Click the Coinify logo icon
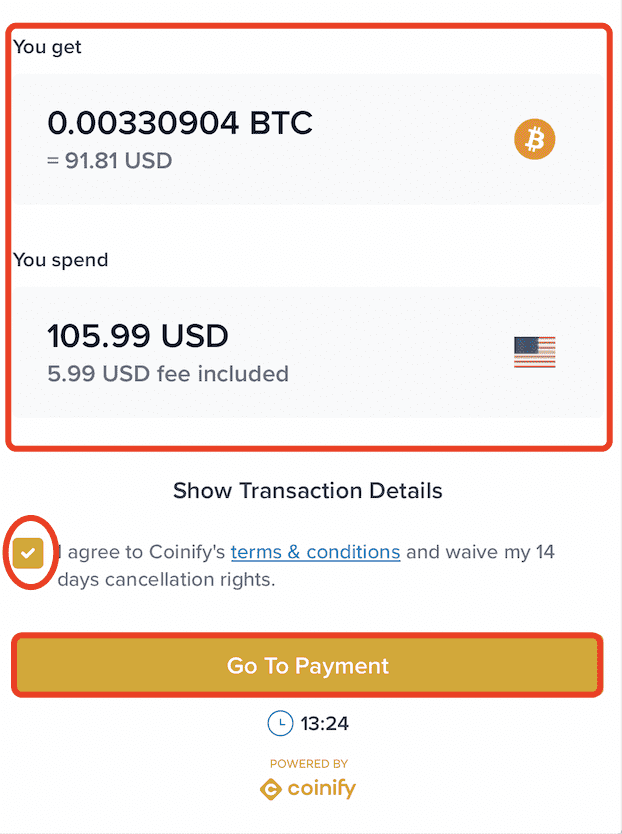The image size is (622, 834). click(x=271, y=789)
